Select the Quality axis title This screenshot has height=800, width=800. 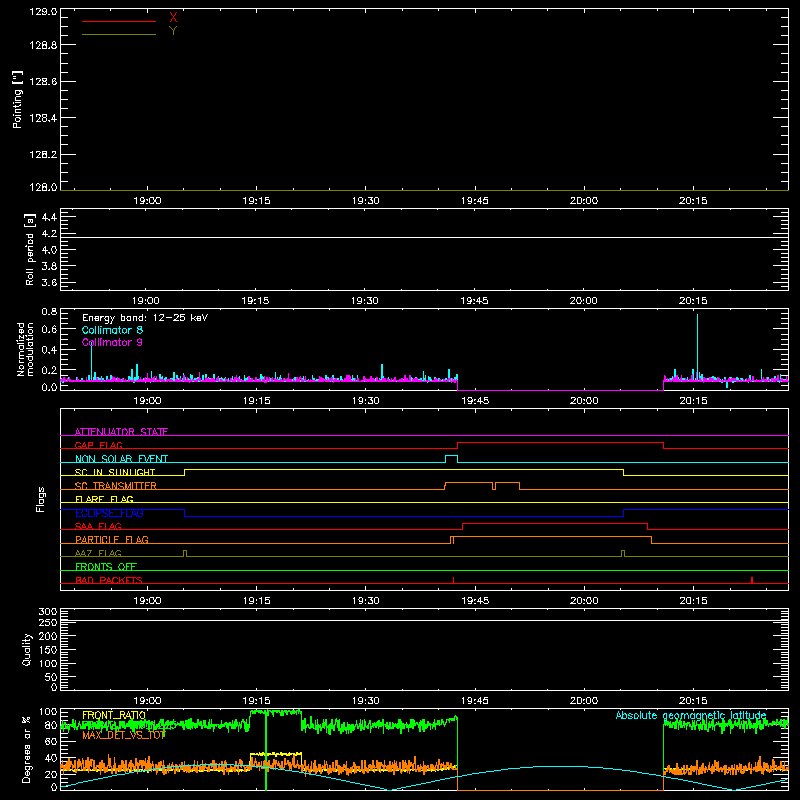pyautogui.click(x=27, y=649)
